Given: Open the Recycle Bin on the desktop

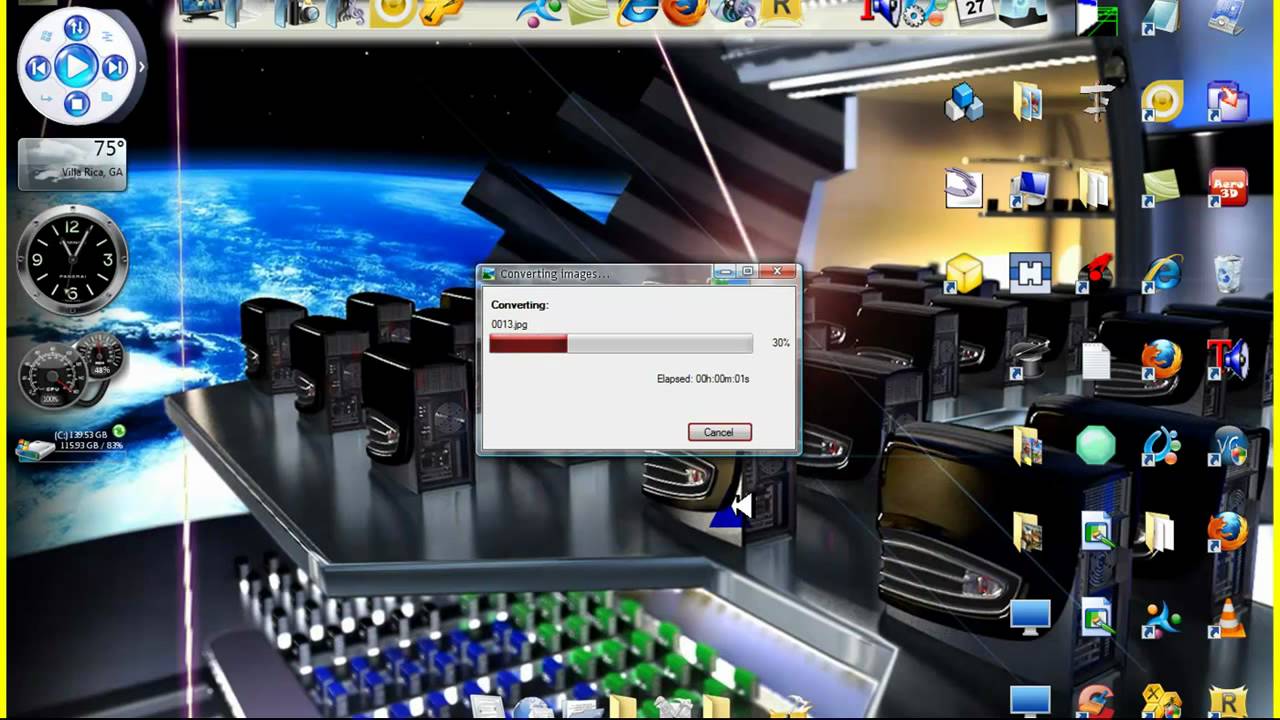Looking at the screenshot, I should tap(1227, 273).
